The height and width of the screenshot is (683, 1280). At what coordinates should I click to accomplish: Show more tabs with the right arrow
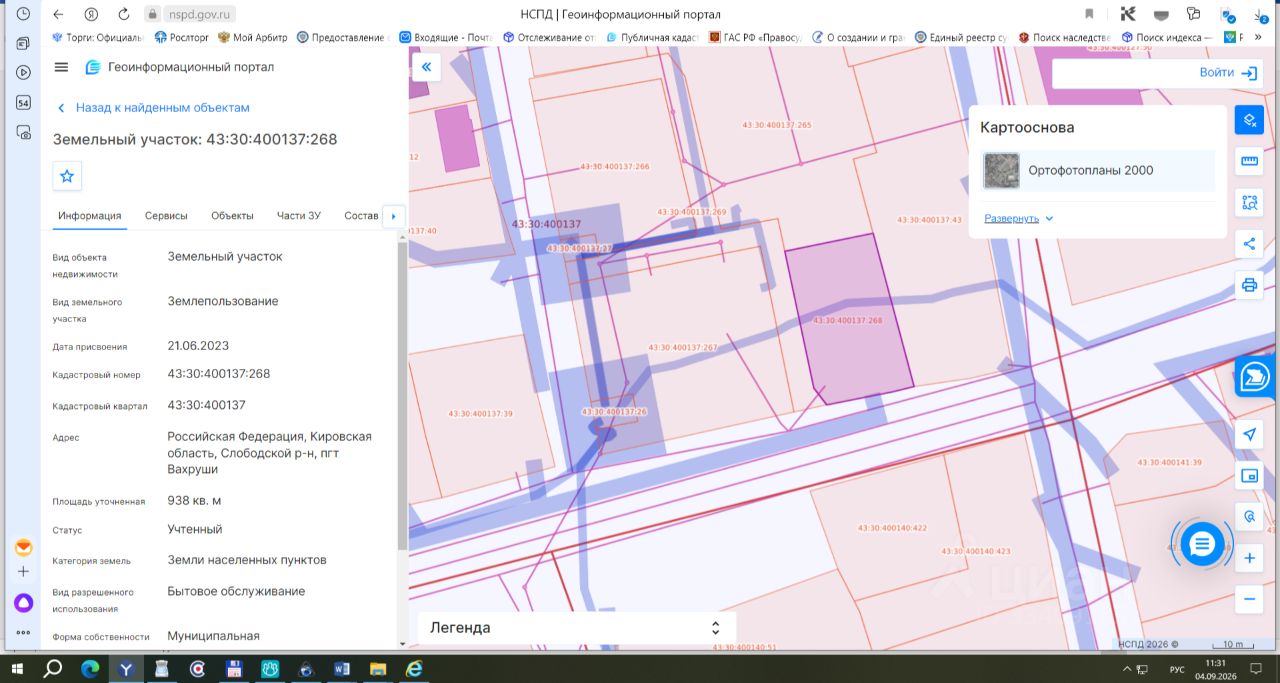click(394, 216)
